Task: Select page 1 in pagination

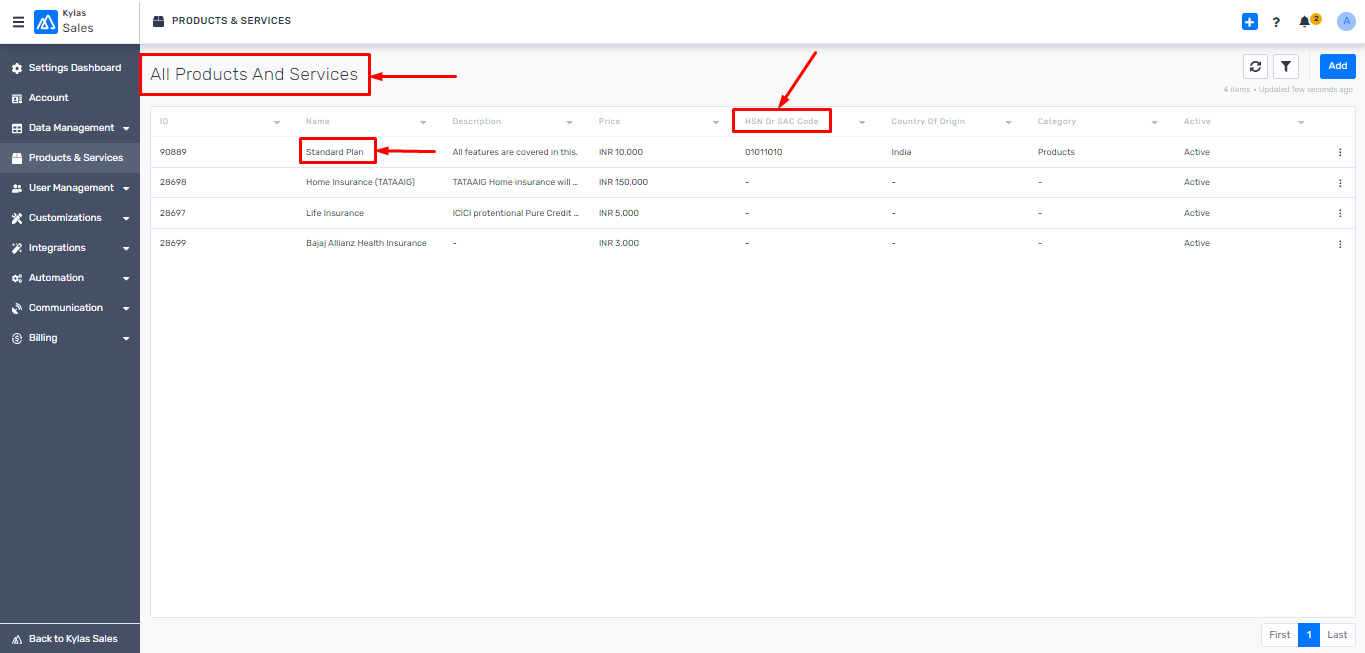Action: click(x=1309, y=635)
